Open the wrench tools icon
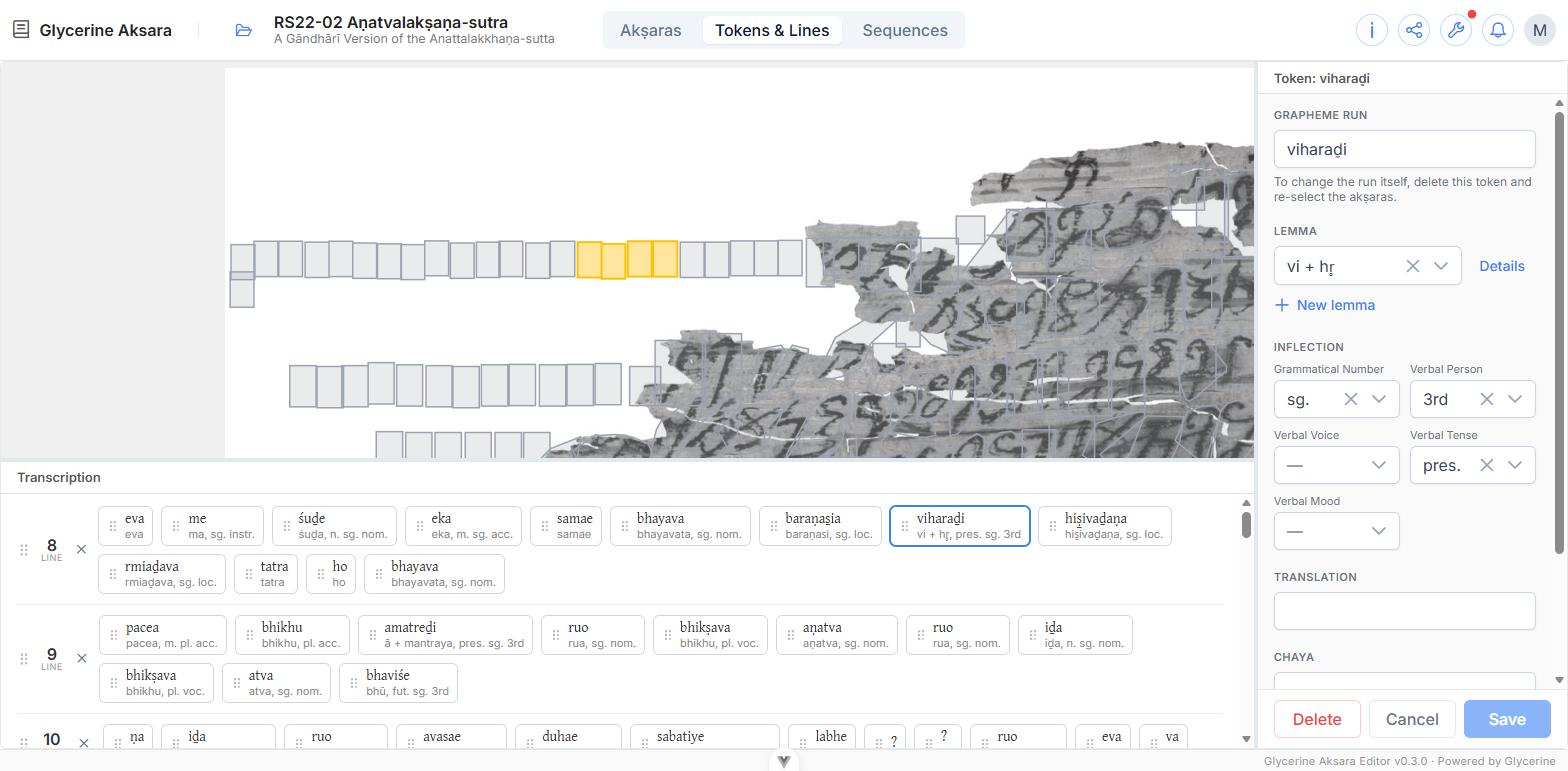The height and width of the screenshot is (771, 1568). pos(1456,30)
